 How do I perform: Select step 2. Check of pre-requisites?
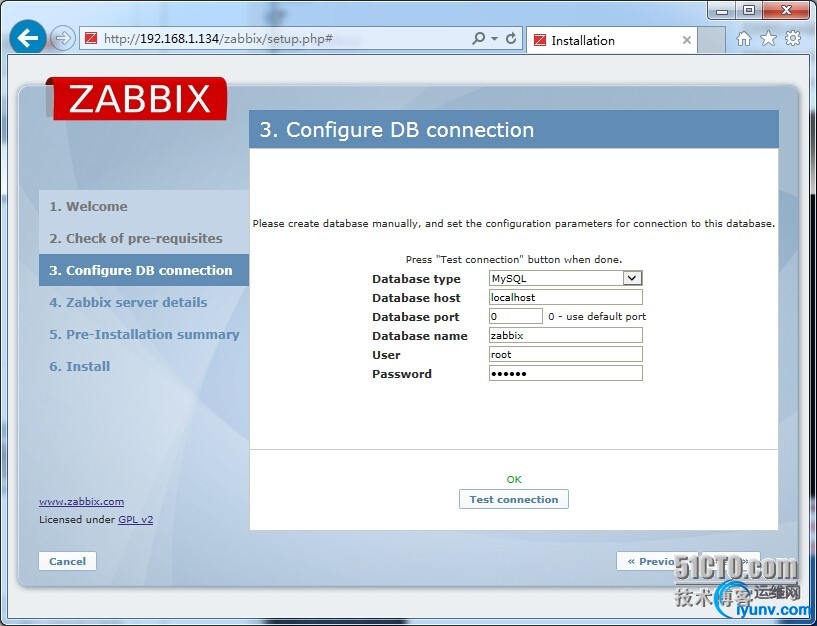coord(135,238)
